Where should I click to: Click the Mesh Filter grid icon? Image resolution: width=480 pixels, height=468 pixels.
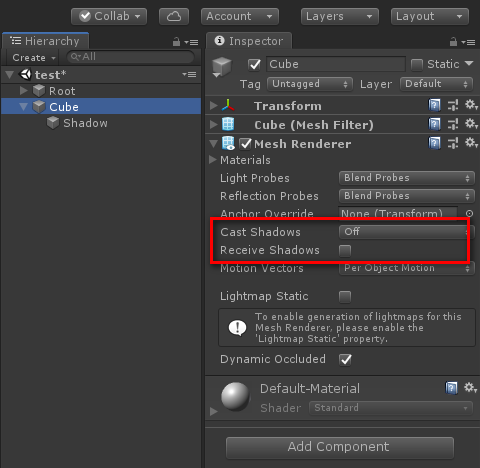pos(228,124)
